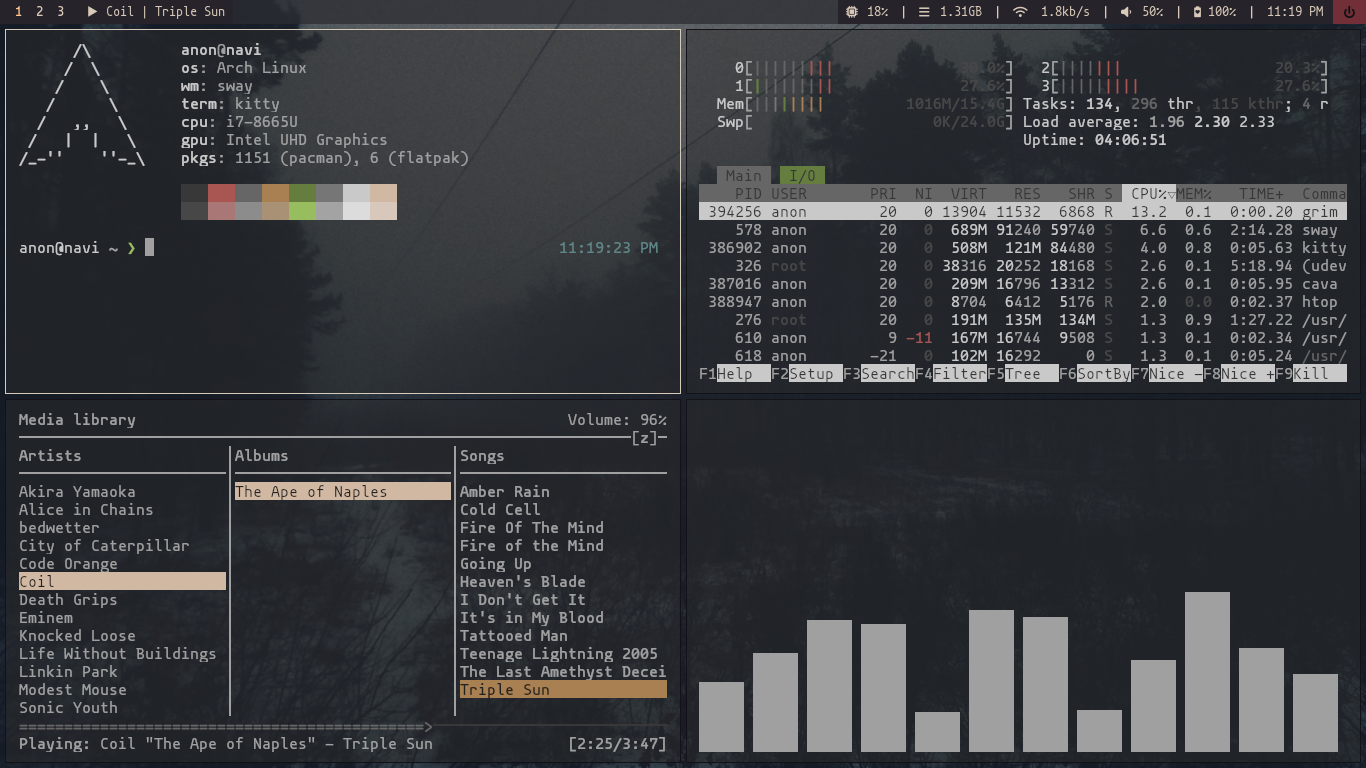
Task: Select the root process with PID 326
Action: click(x=1023, y=266)
